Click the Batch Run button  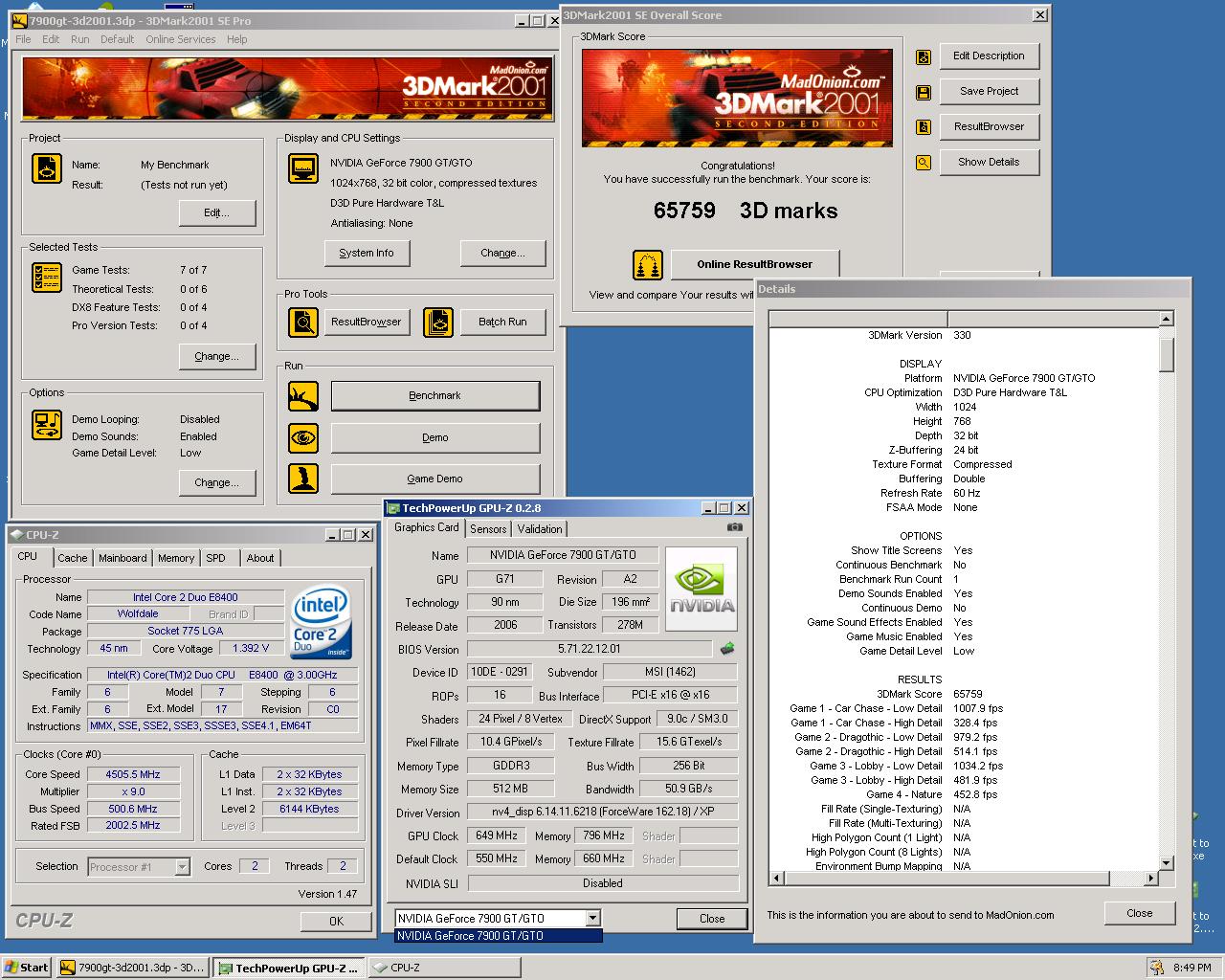click(x=503, y=322)
